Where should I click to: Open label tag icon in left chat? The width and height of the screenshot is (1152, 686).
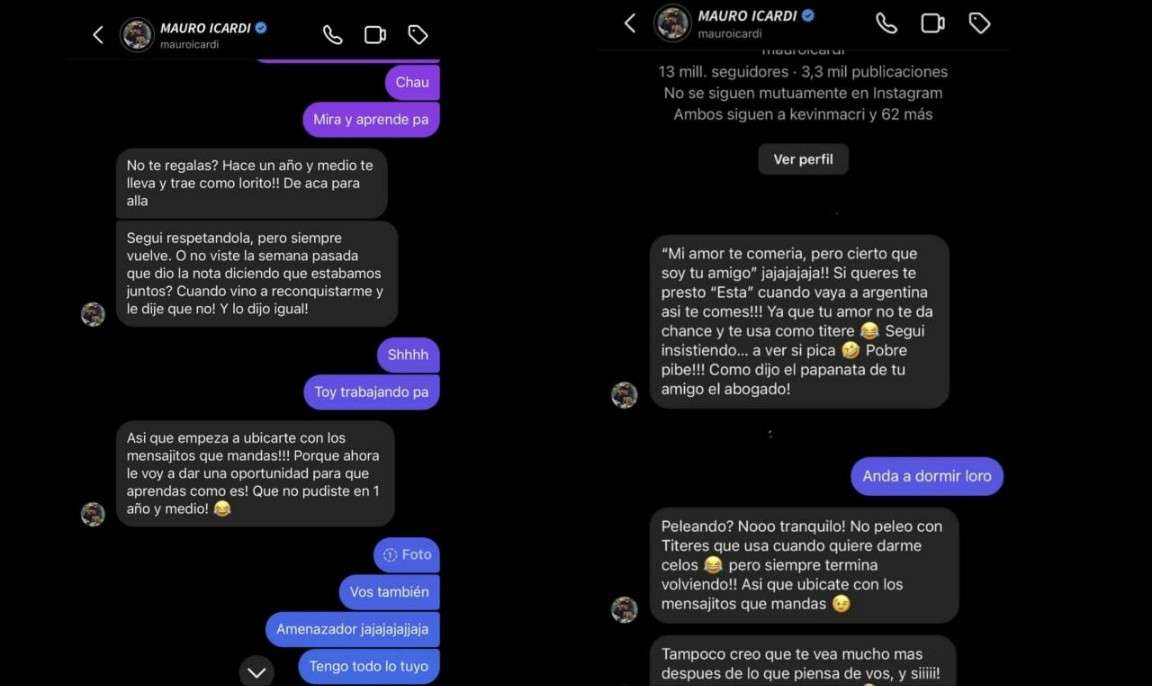click(x=418, y=35)
